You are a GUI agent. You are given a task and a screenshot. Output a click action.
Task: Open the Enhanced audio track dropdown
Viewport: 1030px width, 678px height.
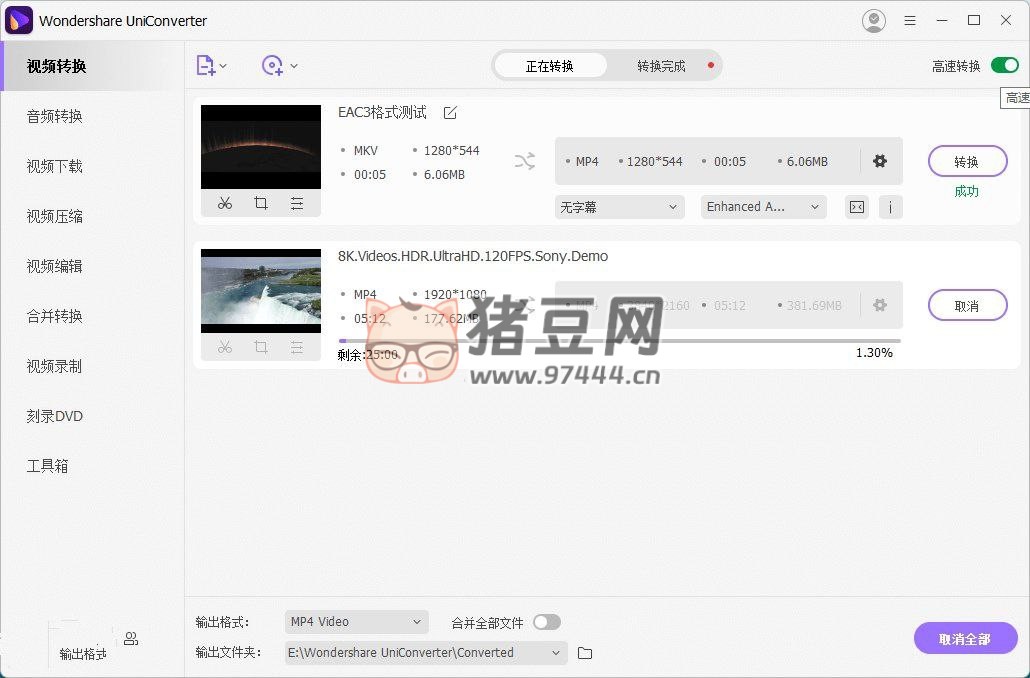click(762, 207)
